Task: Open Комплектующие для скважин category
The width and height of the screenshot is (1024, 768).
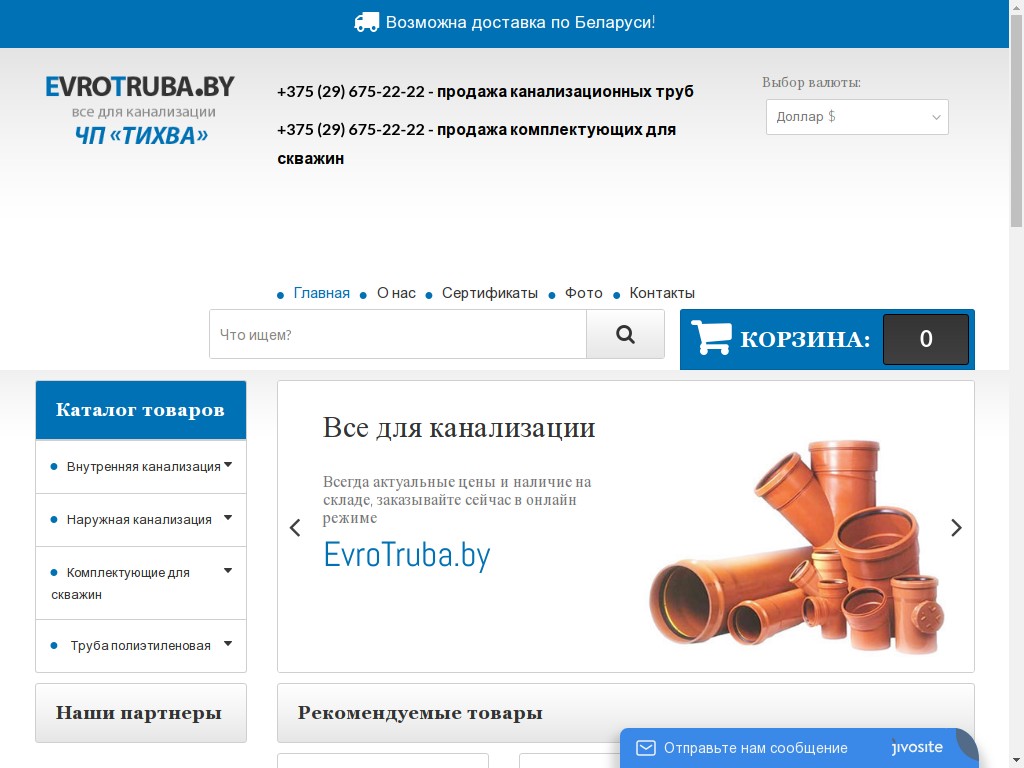Action: pos(121,583)
